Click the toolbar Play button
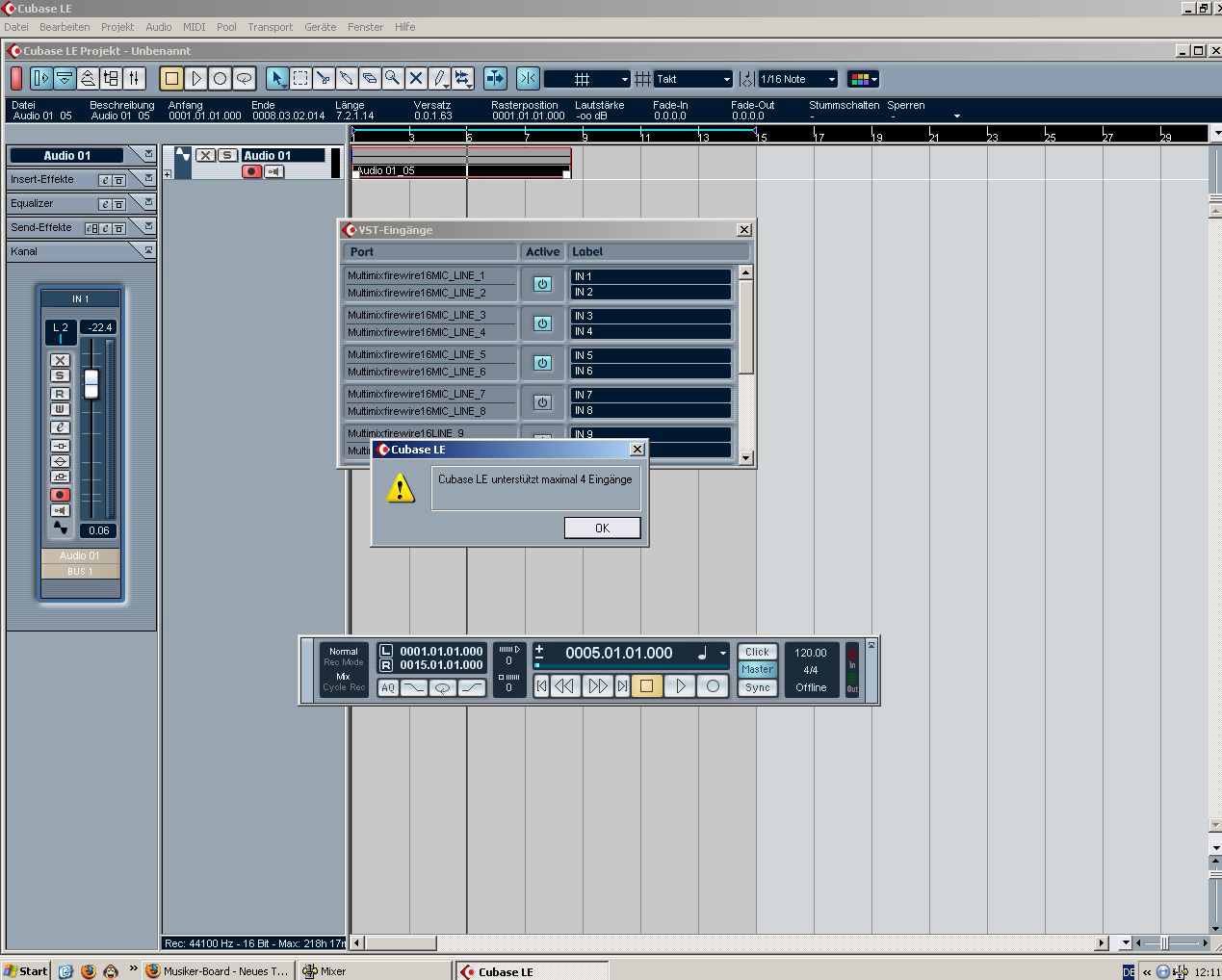 click(x=196, y=79)
